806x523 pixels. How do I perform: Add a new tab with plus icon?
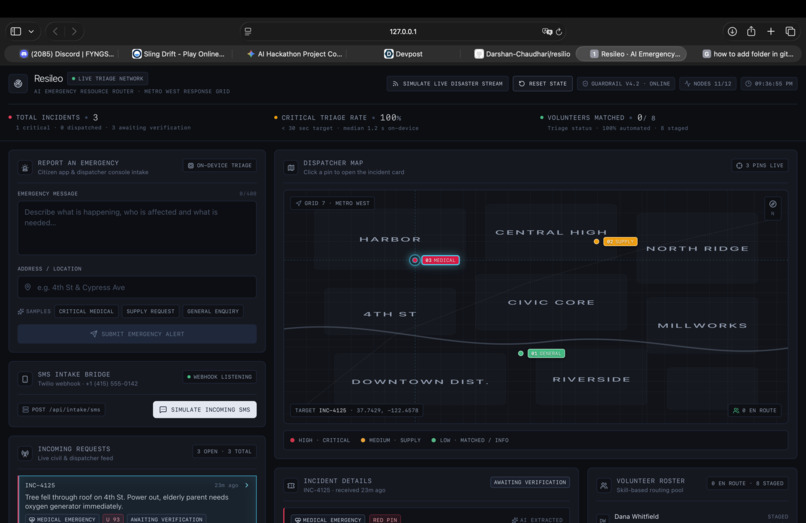tap(771, 31)
